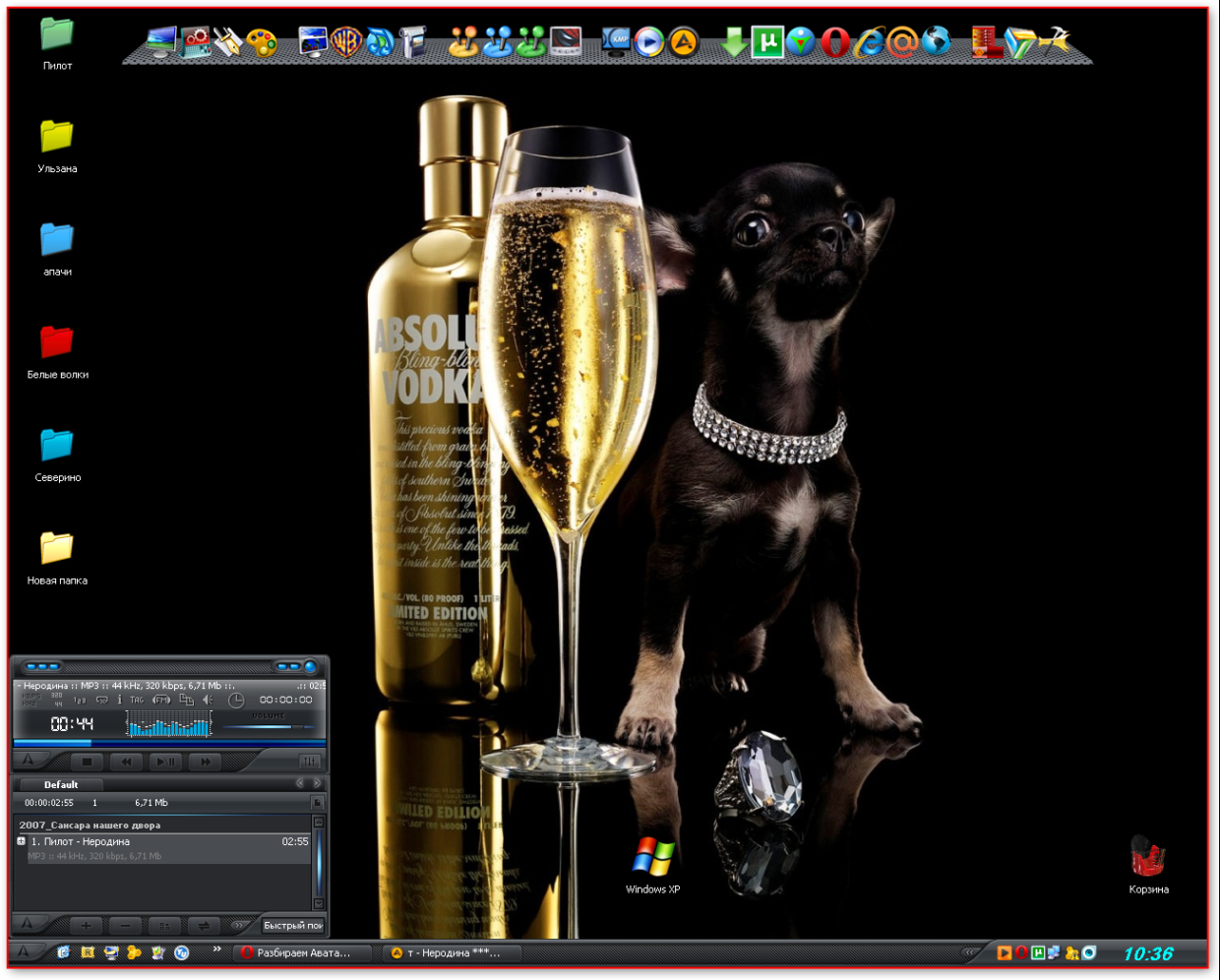Viewport: 1220px width, 980px height.
Task: Select the Default playlist tab
Action: pyautogui.click(x=61, y=784)
